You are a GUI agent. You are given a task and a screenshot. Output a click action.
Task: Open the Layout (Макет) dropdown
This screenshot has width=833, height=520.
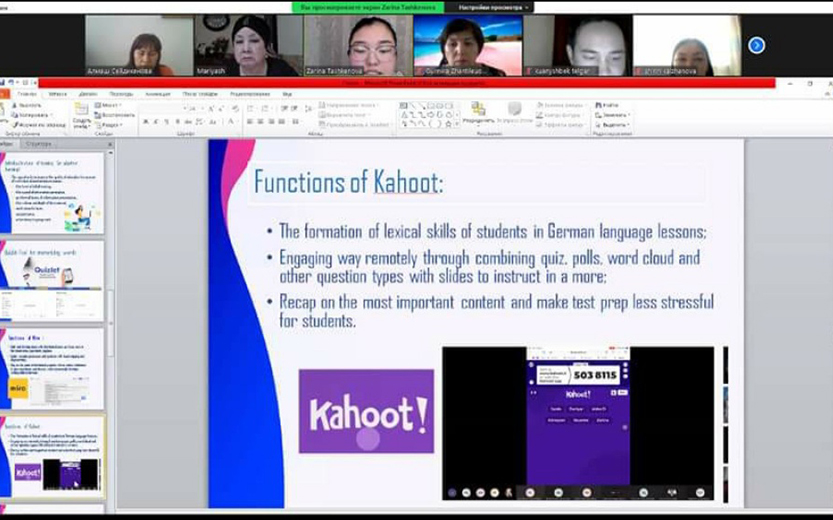pos(108,105)
